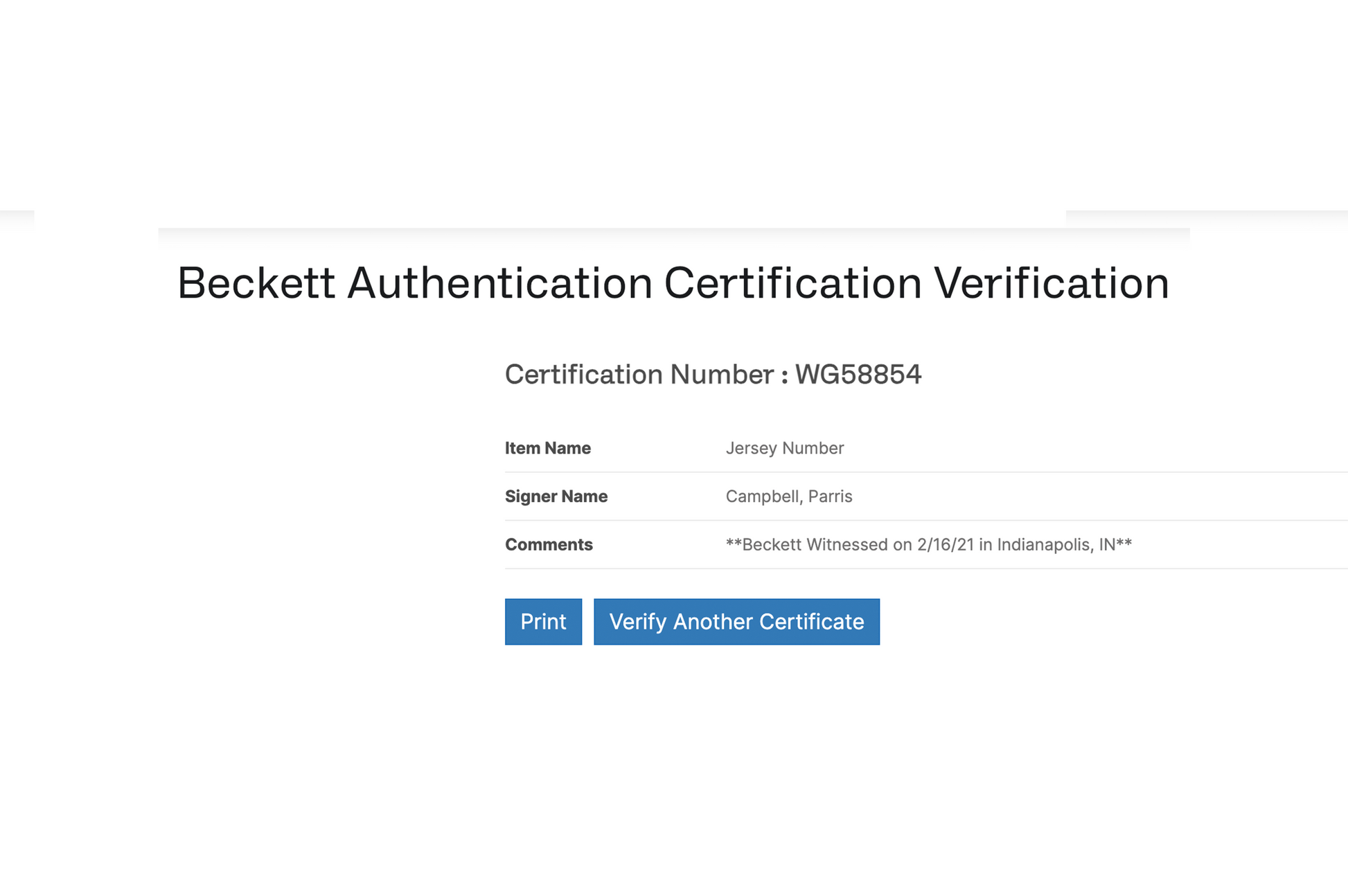Click Authentication in the main heading
This screenshot has width=1348, height=896.
click(x=499, y=283)
